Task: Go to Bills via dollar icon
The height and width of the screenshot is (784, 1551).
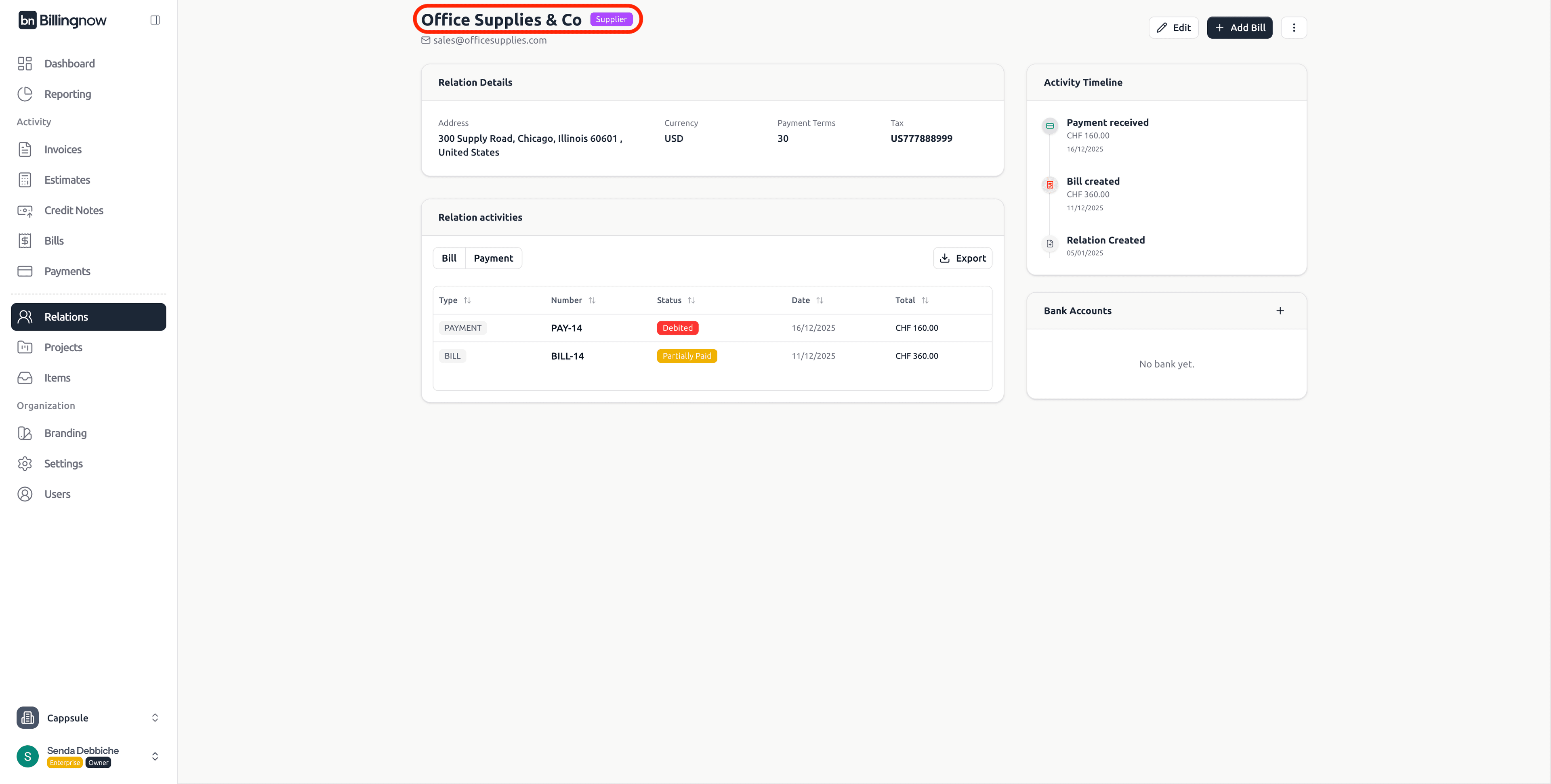Action: pos(25,241)
